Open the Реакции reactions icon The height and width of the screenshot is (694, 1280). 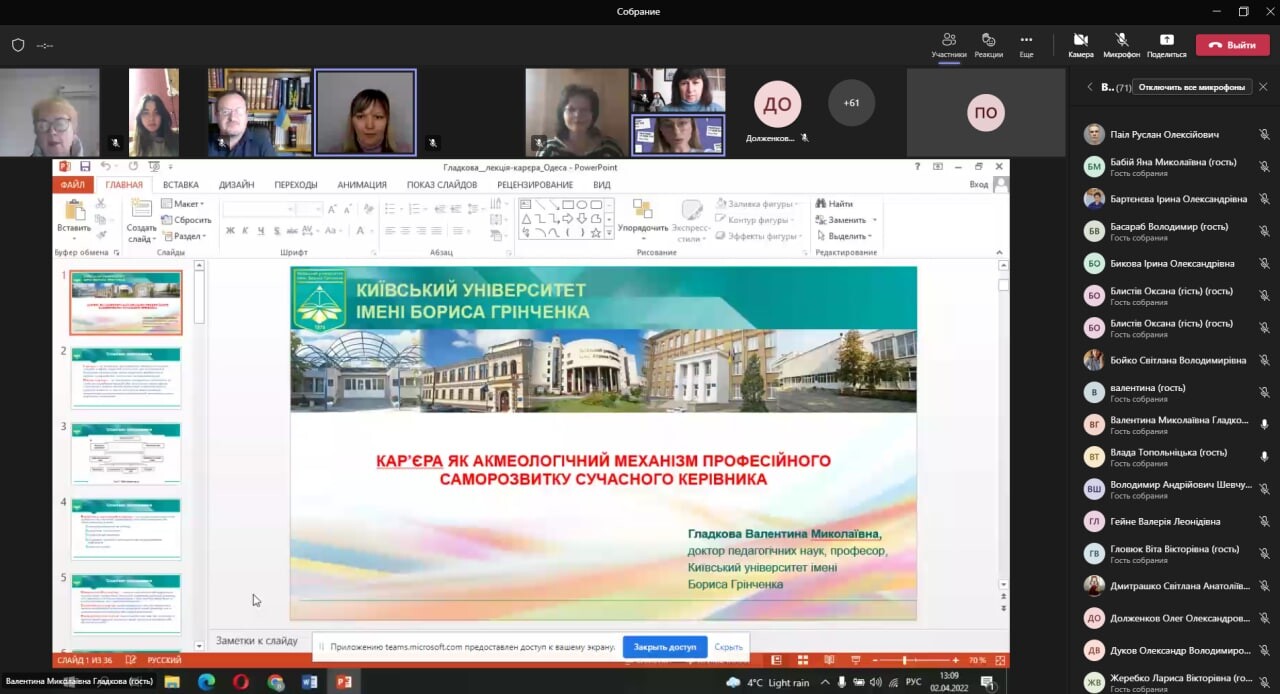pyautogui.click(x=988, y=40)
